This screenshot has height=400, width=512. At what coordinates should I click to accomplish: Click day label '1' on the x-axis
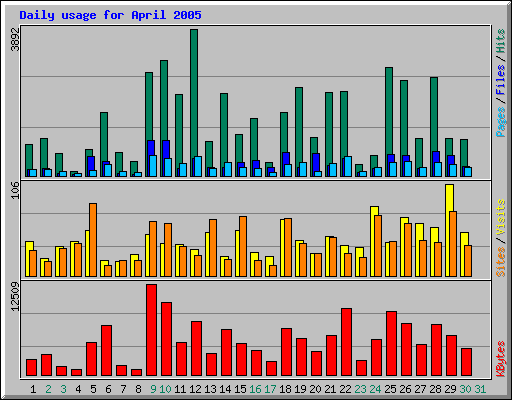pyautogui.click(x=33, y=389)
